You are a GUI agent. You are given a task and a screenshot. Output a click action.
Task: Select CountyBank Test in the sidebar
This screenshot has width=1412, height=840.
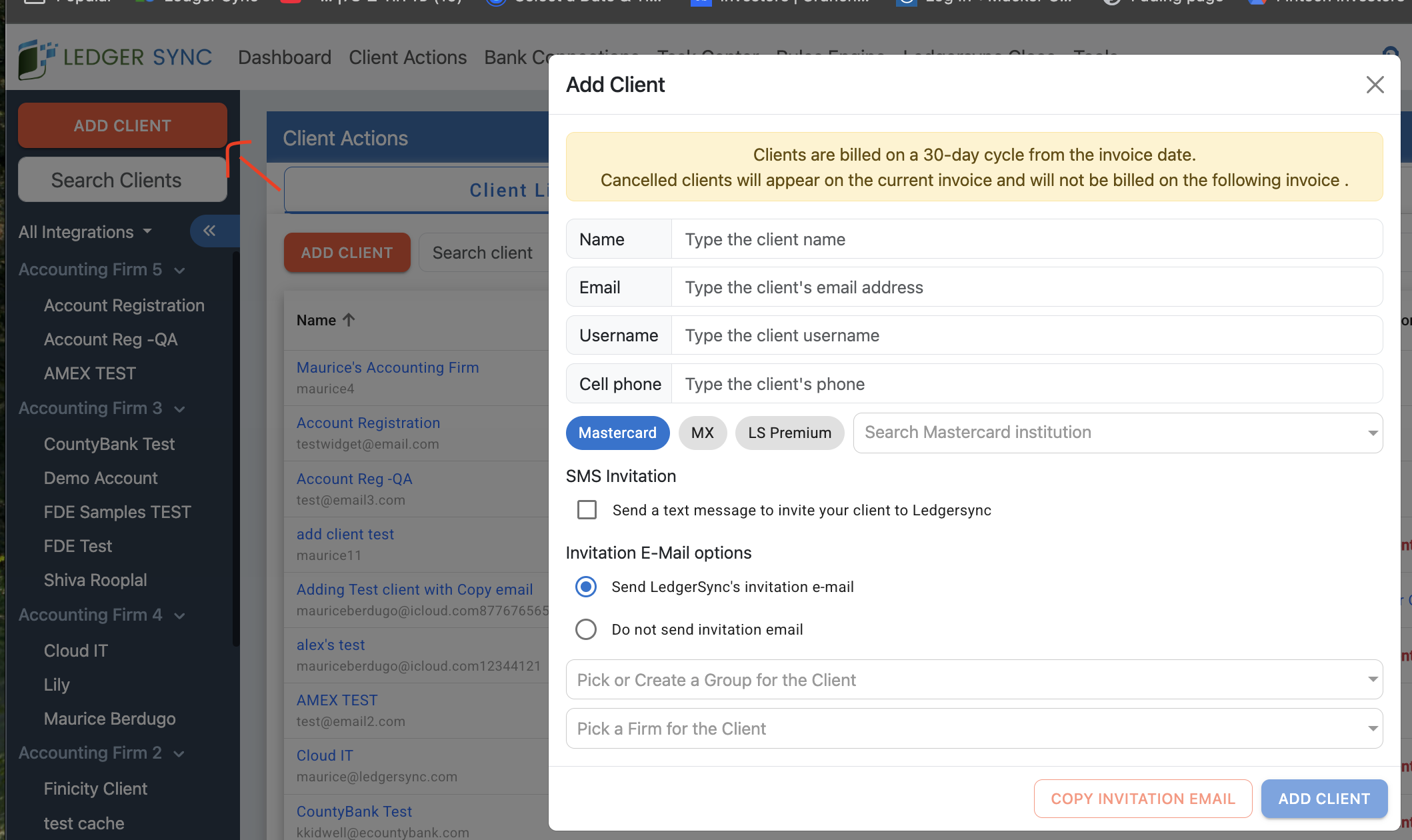[109, 444]
